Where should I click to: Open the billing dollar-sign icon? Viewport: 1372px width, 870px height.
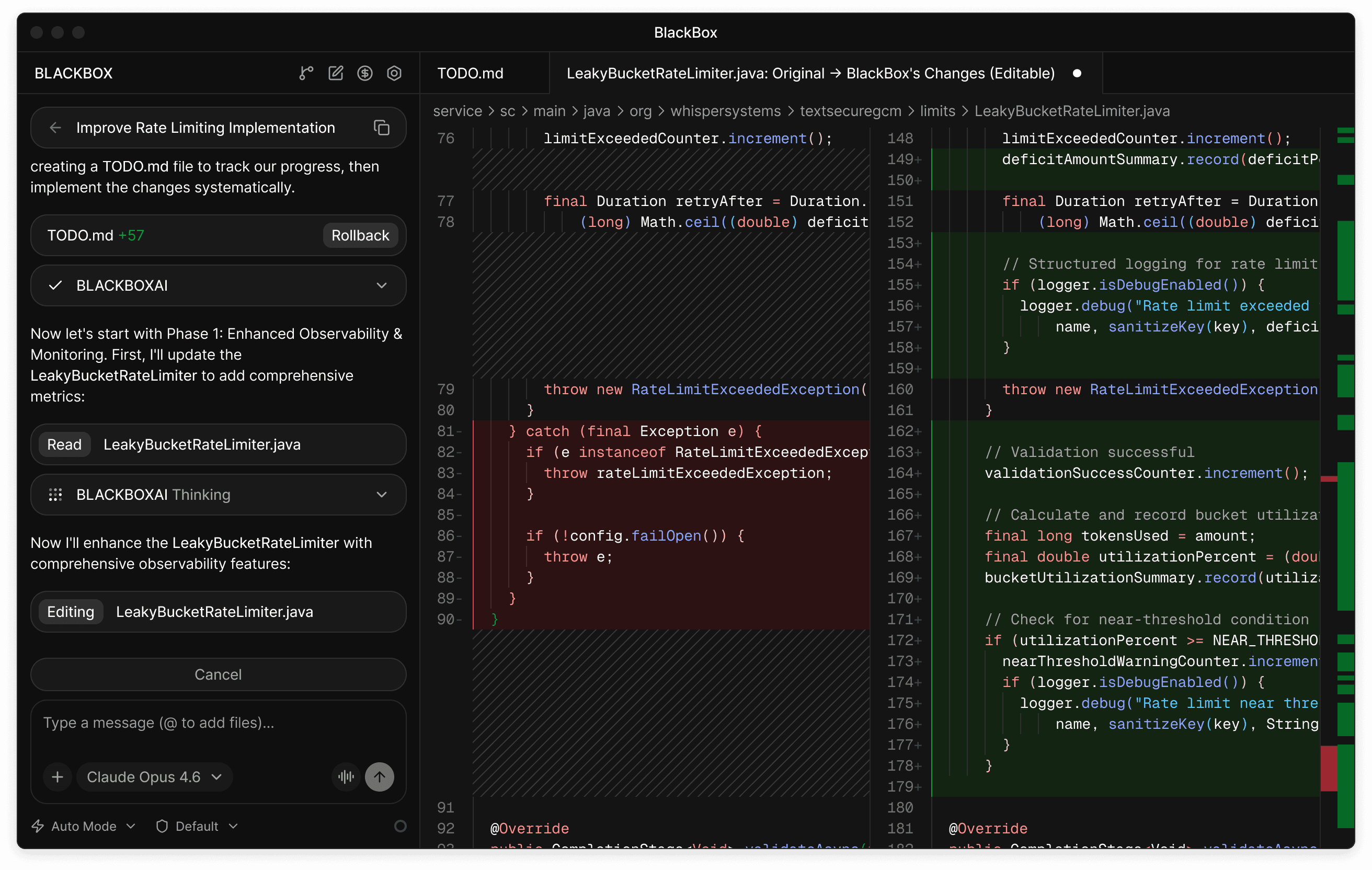pyautogui.click(x=364, y=73)
